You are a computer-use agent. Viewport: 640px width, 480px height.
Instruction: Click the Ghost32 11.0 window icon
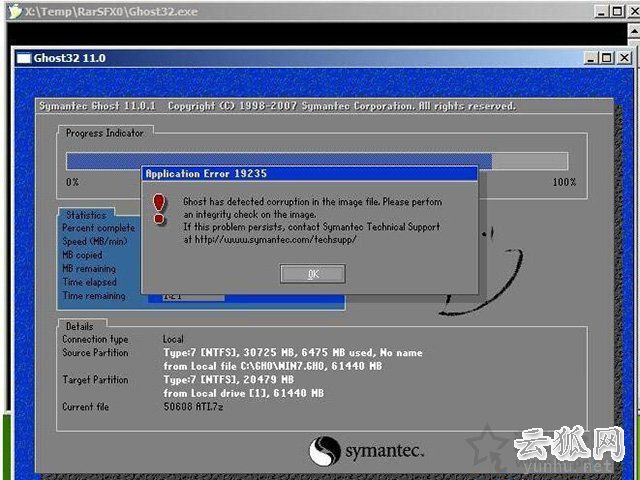24,58
